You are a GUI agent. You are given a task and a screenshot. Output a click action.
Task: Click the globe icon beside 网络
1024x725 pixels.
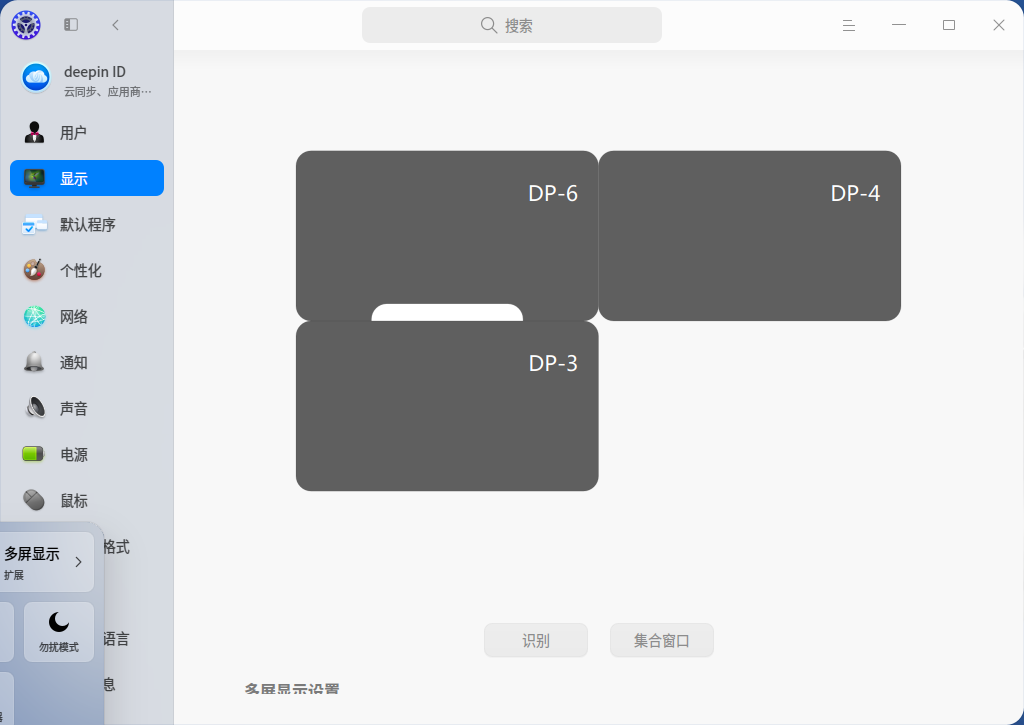35,317
